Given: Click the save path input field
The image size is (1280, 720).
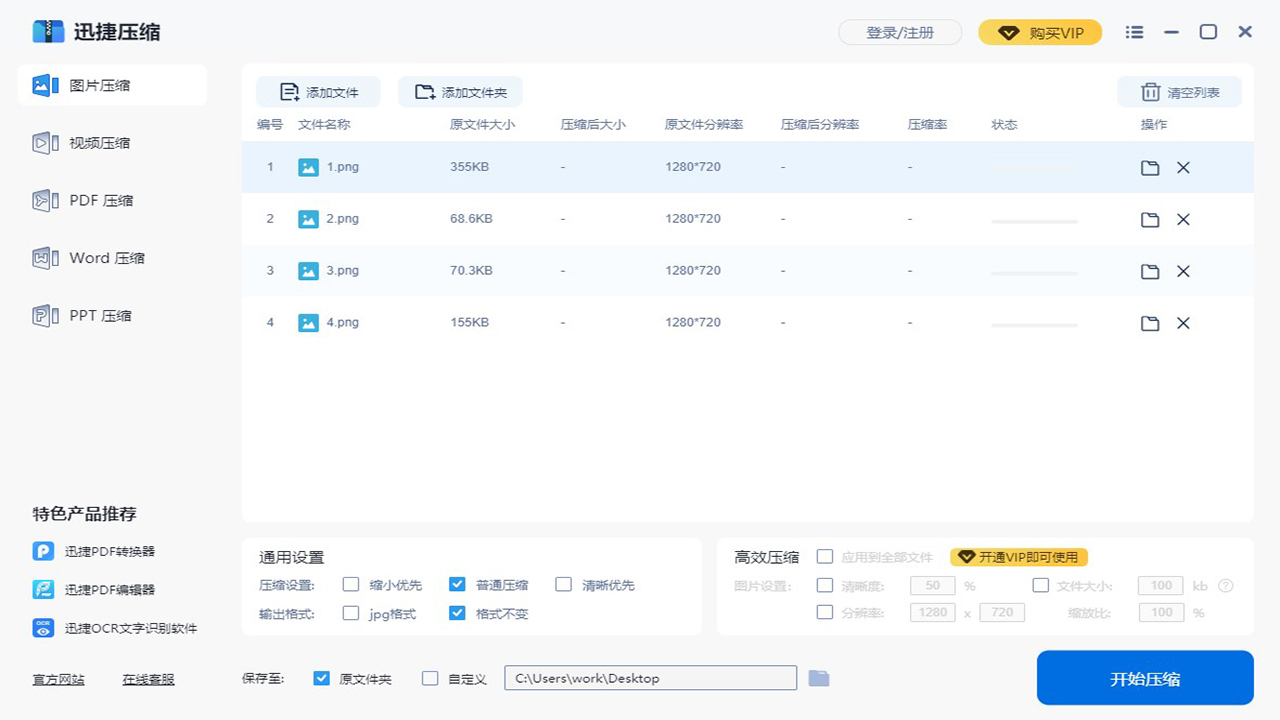Looking at the screenshot, I should pyautogui.click(x=650, y=677).
